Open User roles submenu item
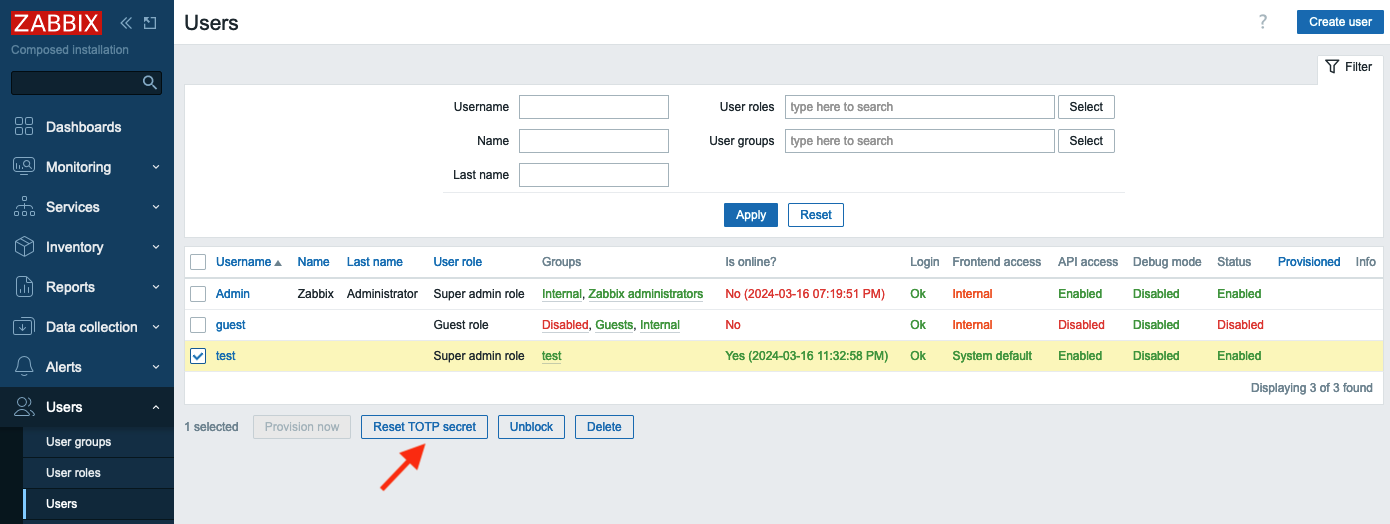The width and height of the screenshot is (1390, 524). (73, 473)
